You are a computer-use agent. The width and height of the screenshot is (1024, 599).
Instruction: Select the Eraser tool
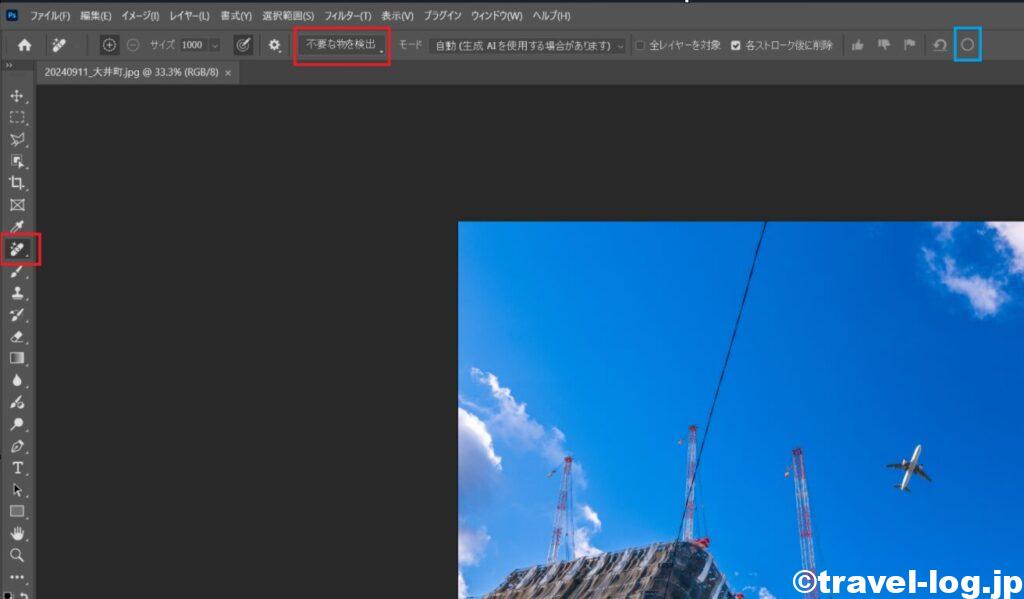17,337
